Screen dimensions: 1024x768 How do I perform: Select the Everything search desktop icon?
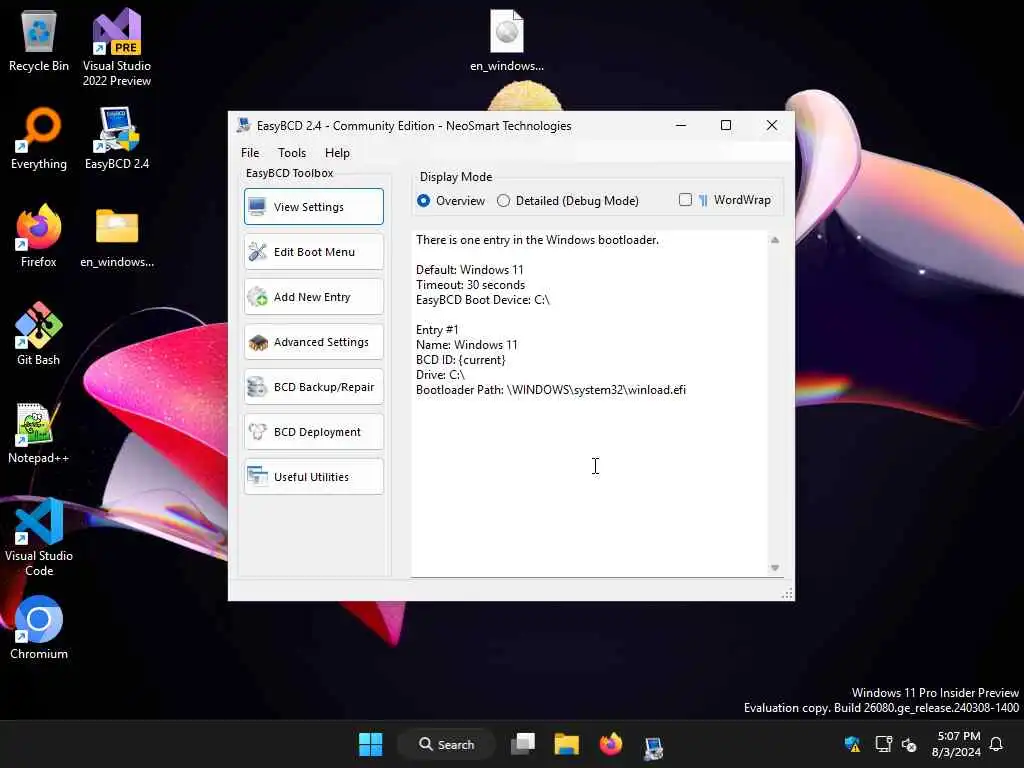click(x=39, y=139)
